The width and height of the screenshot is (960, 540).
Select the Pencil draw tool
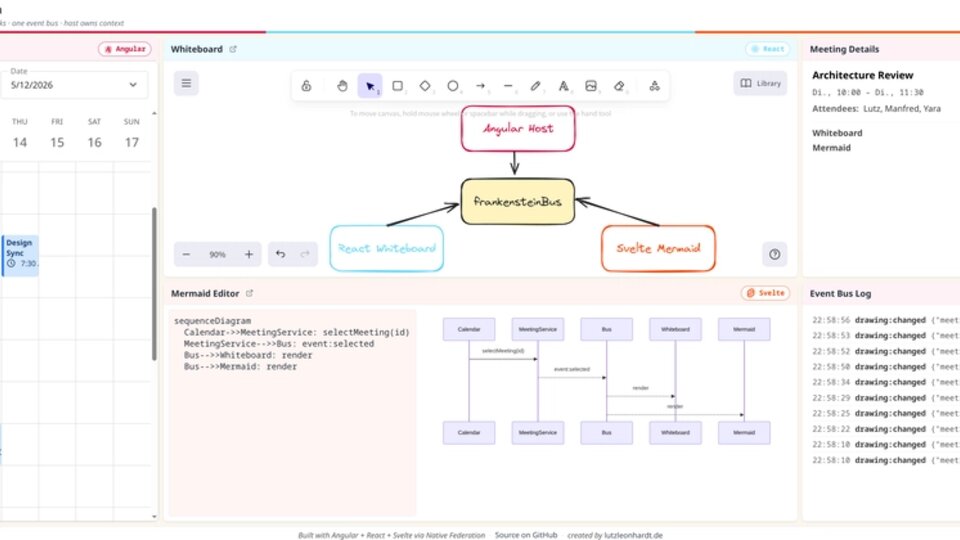click(536, 86)
